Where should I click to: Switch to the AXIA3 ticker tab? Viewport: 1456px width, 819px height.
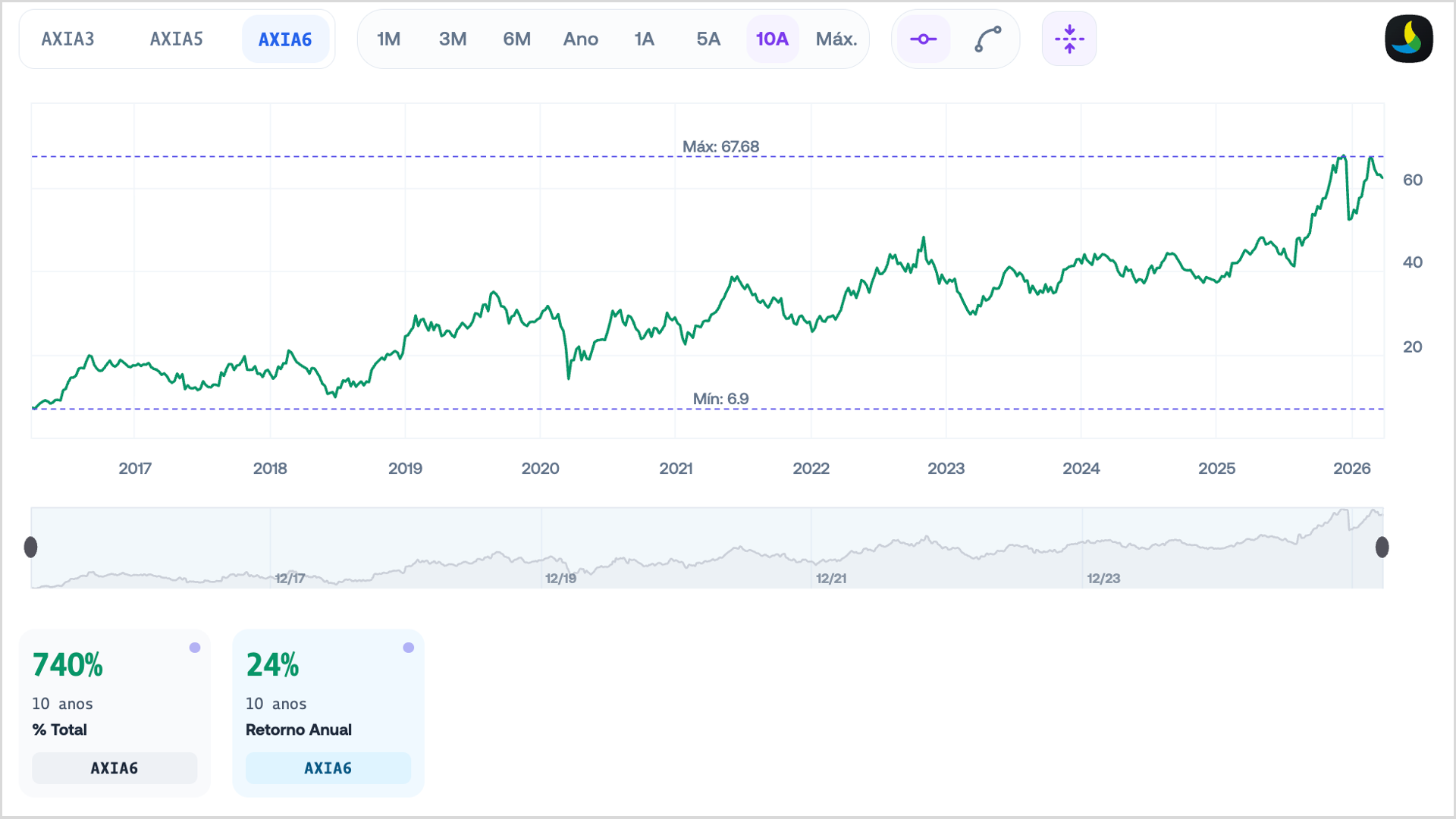pos(68,39)
